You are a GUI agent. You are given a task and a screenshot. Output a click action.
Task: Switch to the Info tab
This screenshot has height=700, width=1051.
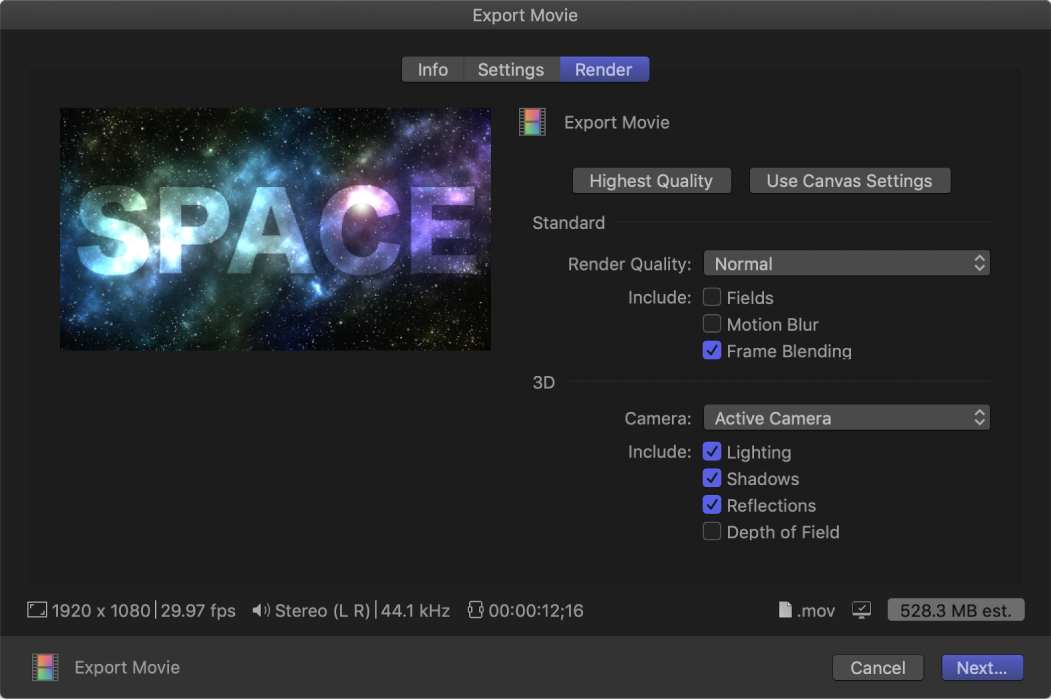pos(433,69)
